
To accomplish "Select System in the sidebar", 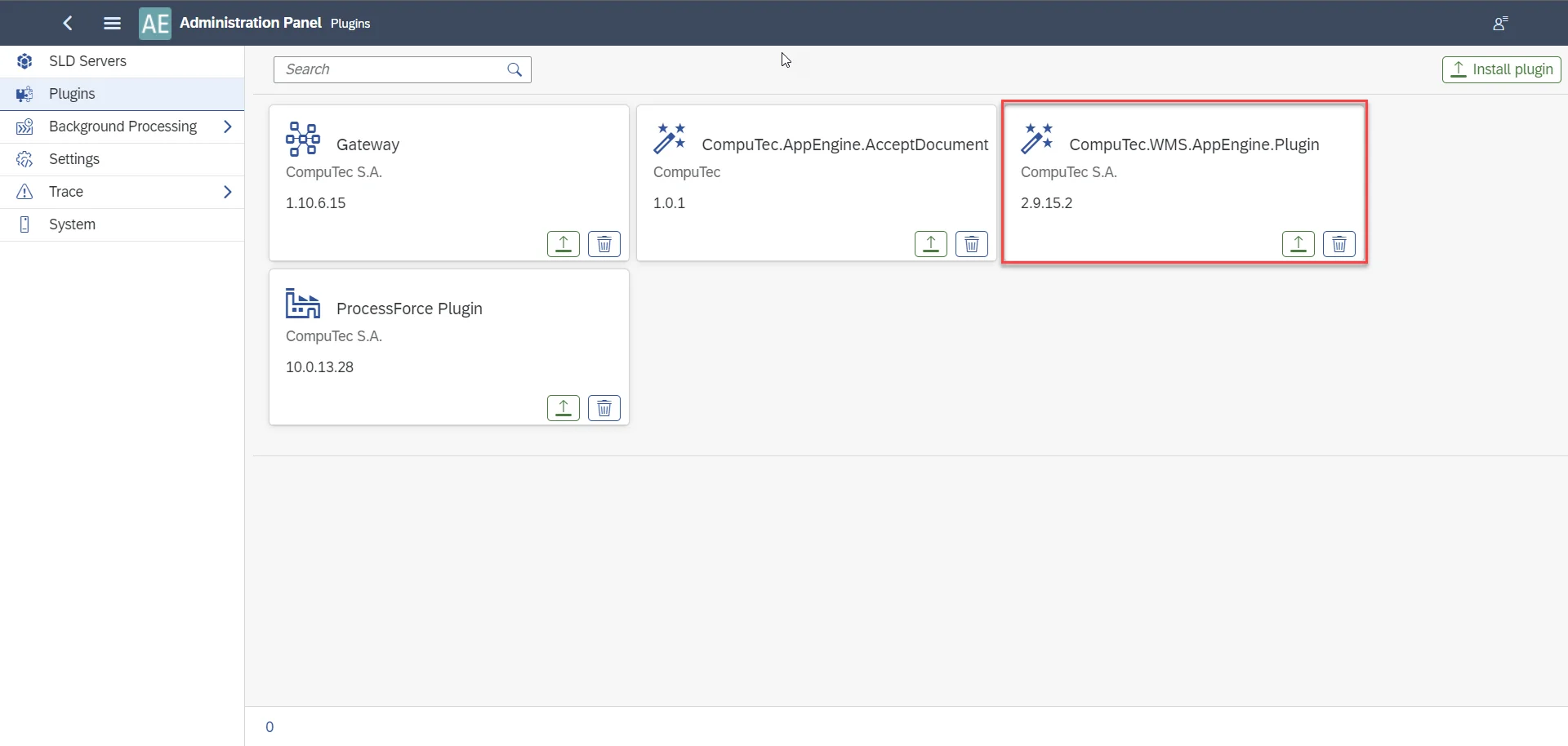I will click(73, 224).
